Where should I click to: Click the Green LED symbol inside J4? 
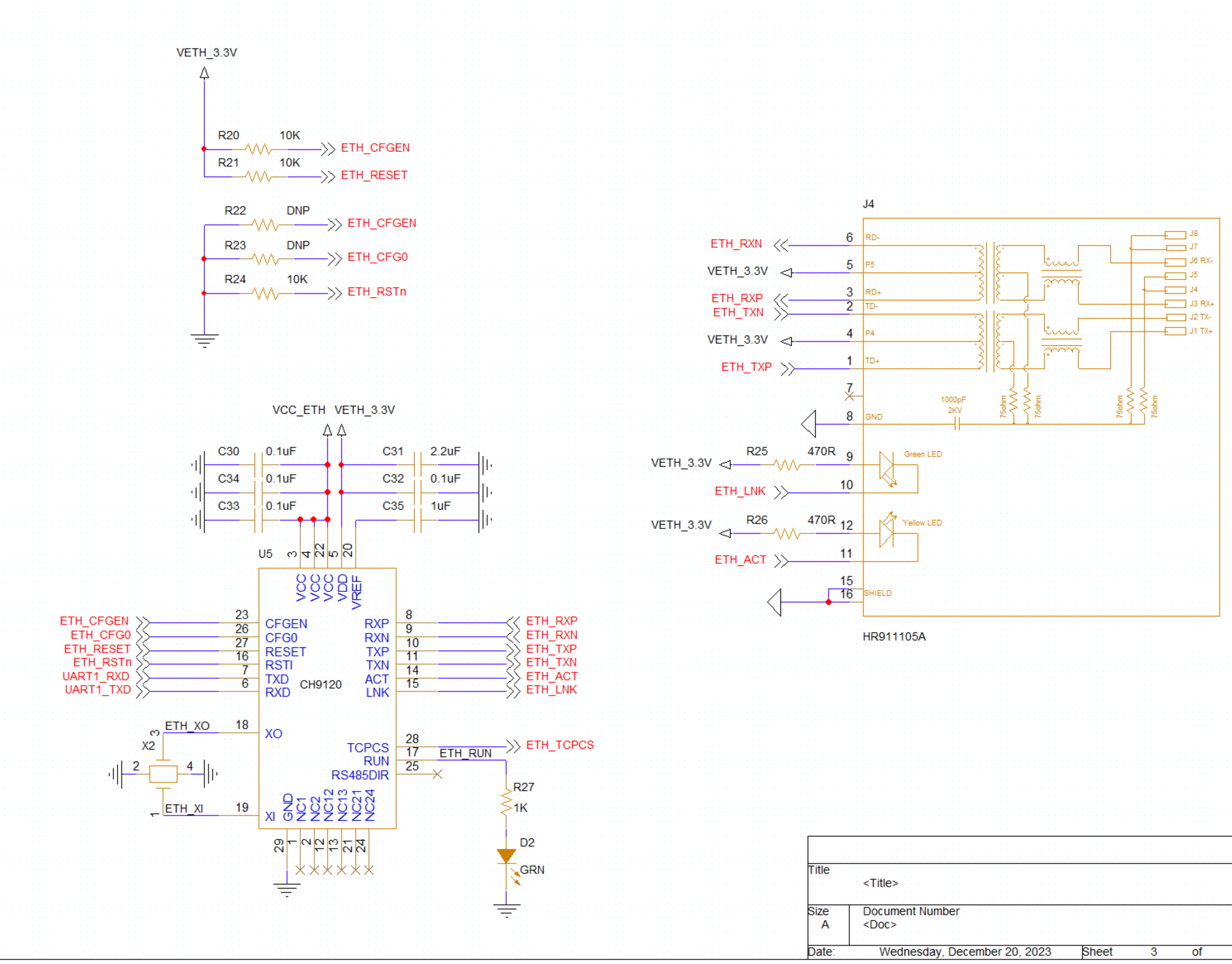pos(887,468)
